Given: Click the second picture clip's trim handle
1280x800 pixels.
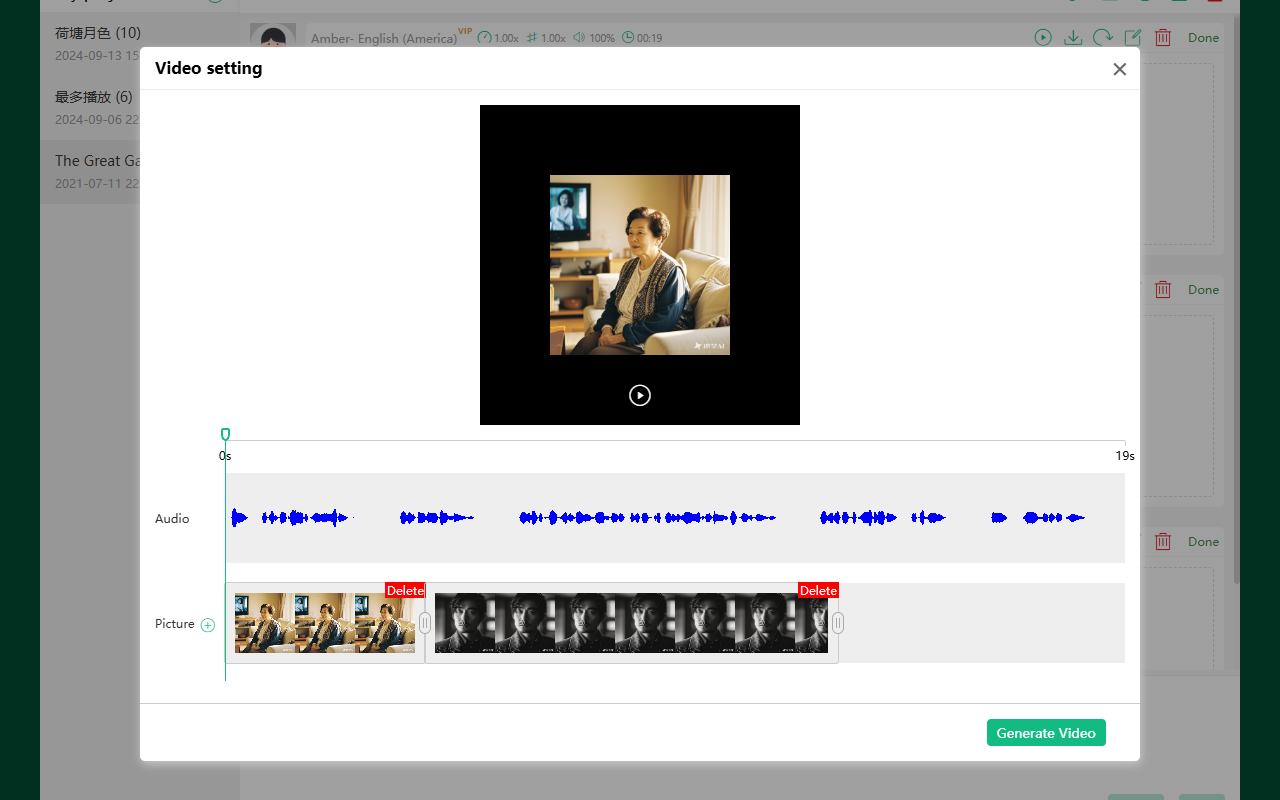Looking at the screenshot, I should pos(837,622).
